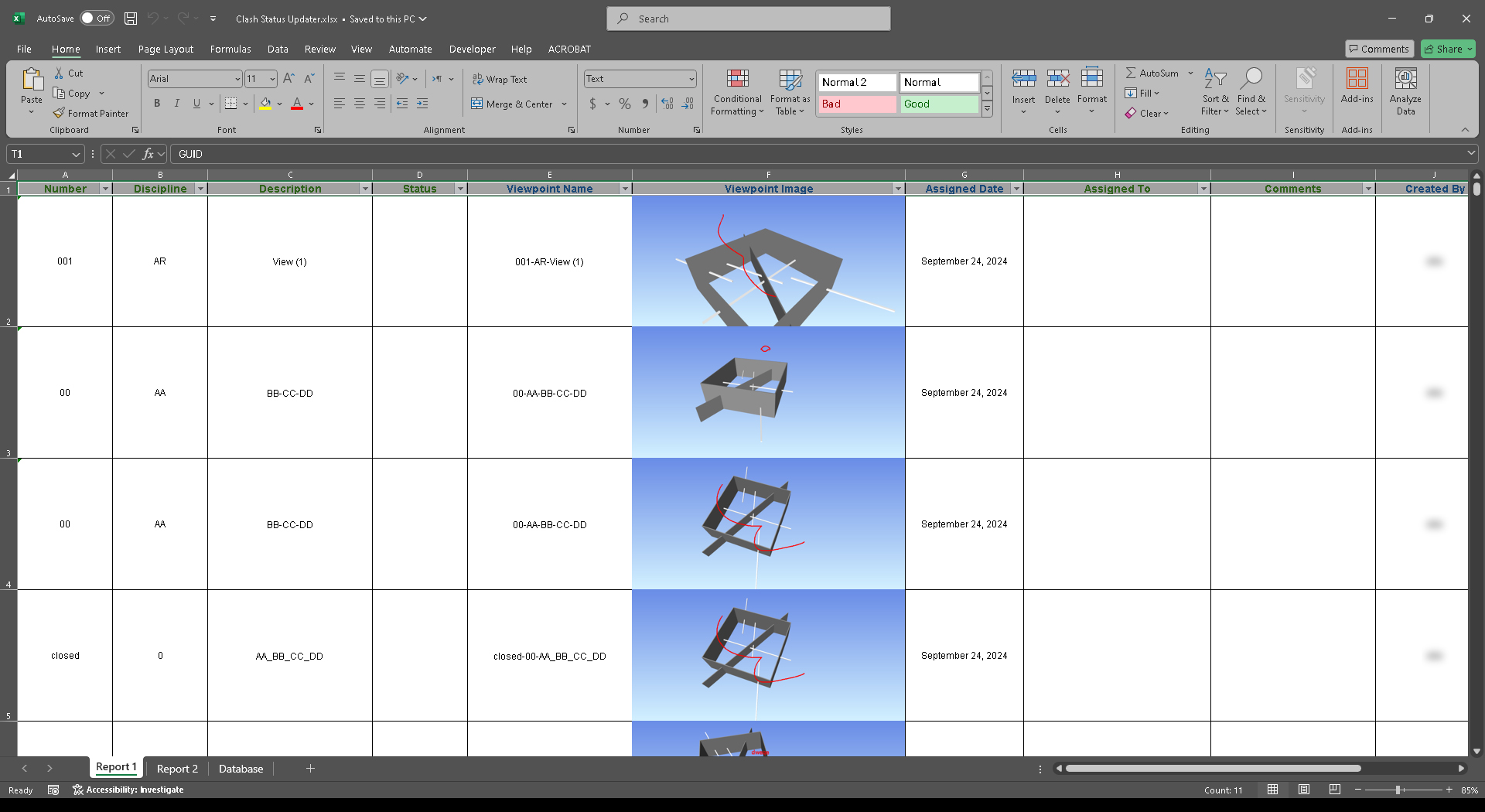The height and width of the screenshot is (812, 1485).
Task: Open the Find & Select menu
Action: point(1251,92)
